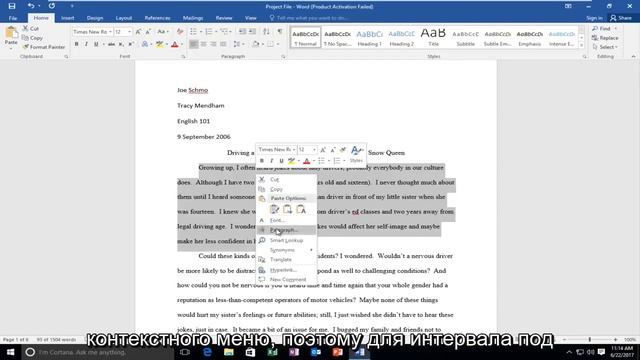Click the zoom slider in status bar

pyautogui.click(x=590, y=340)
